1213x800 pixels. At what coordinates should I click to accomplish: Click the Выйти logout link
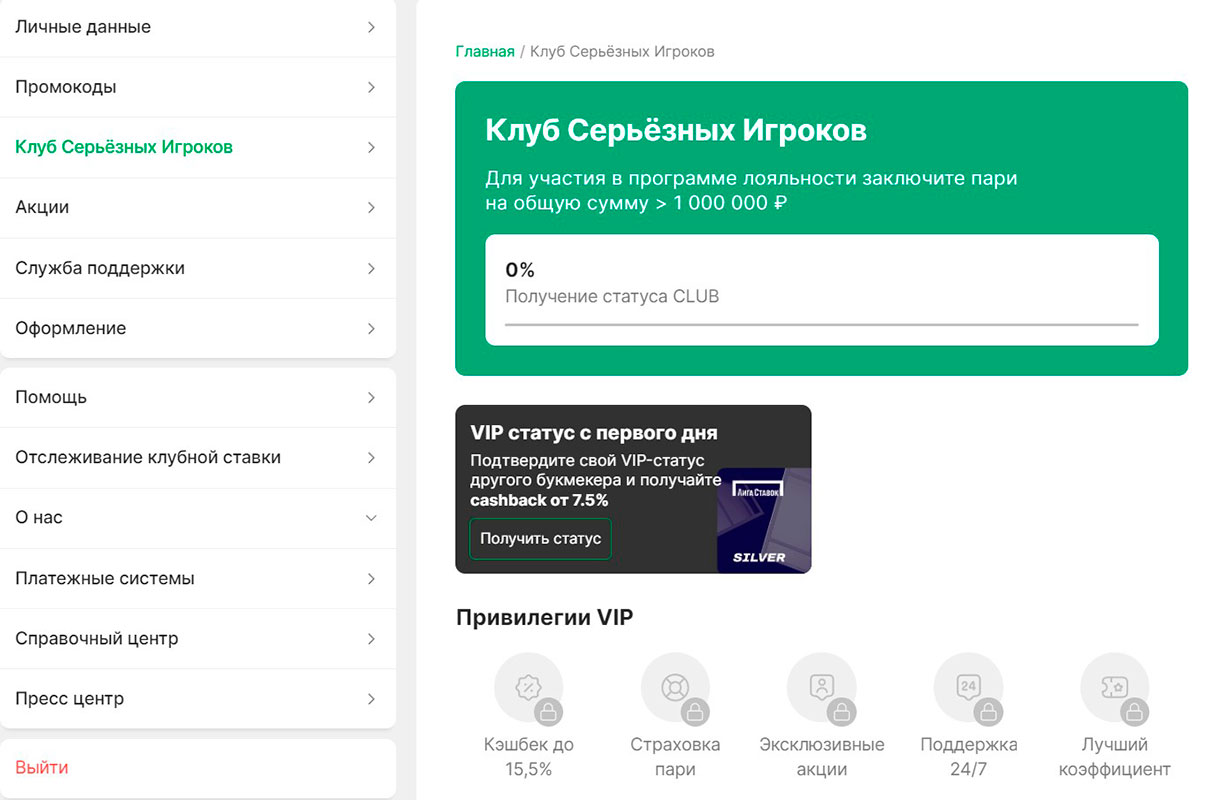pyautogui.click(x=41, y=767)
